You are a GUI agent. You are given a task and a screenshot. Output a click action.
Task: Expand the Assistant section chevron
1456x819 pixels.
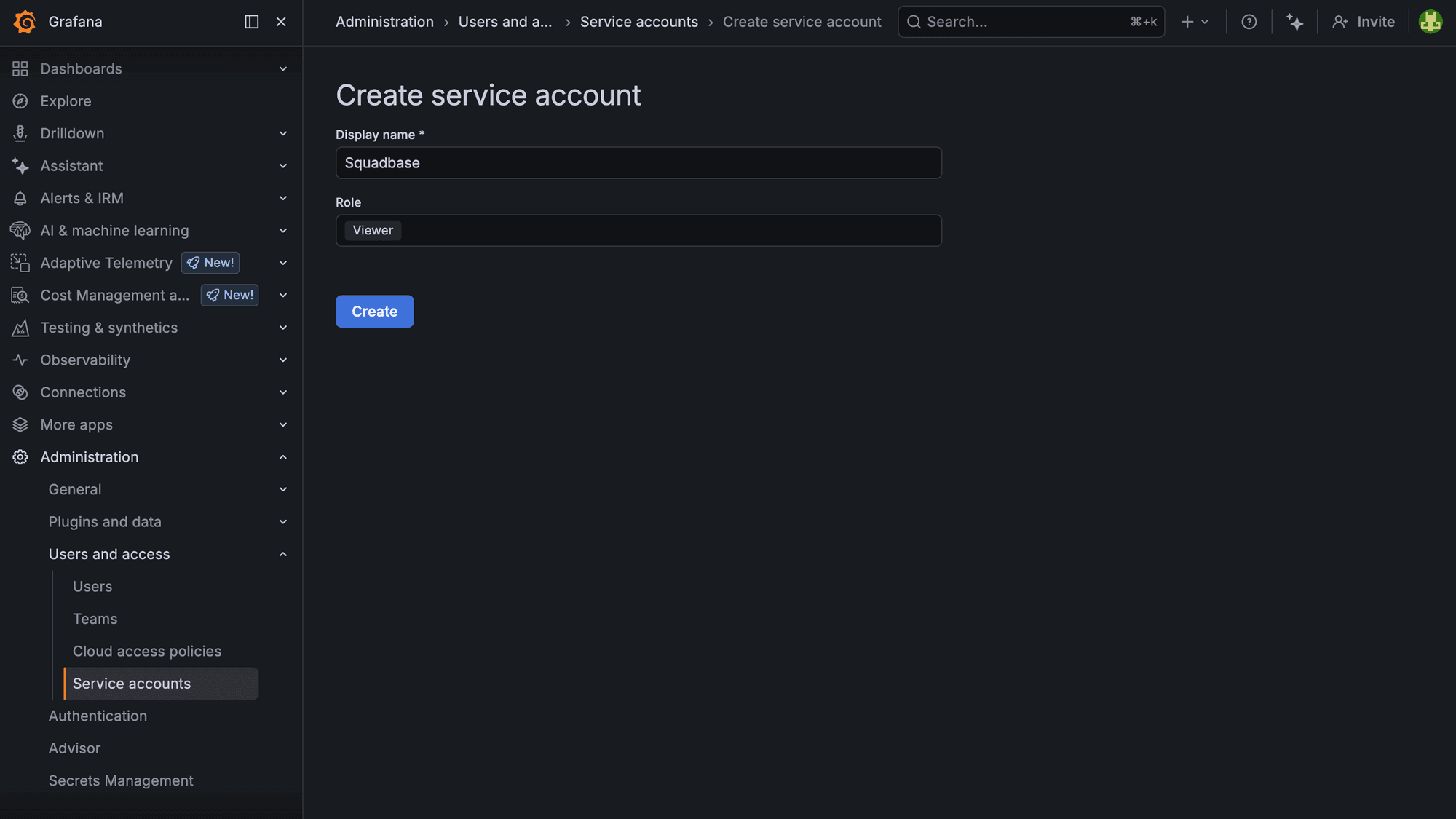coord(283,166)
